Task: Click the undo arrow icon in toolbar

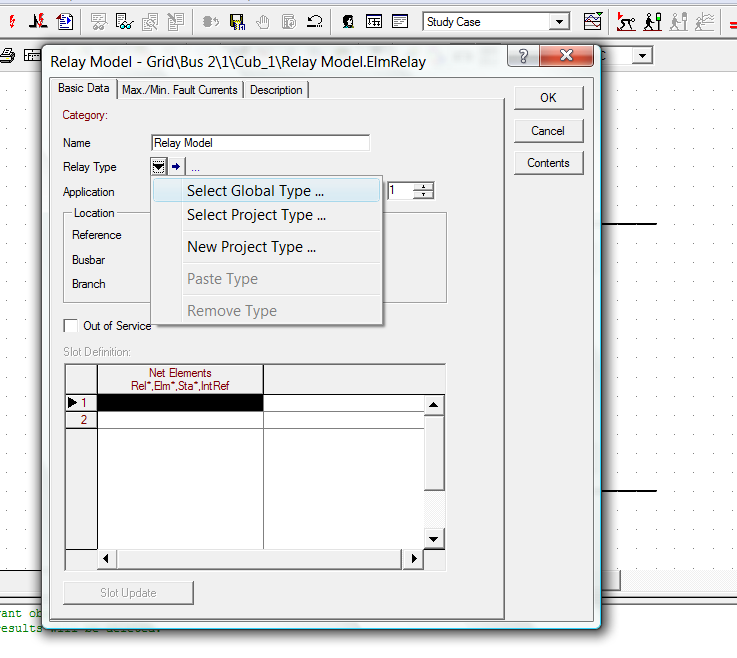Action: click(x=314, y=21)
